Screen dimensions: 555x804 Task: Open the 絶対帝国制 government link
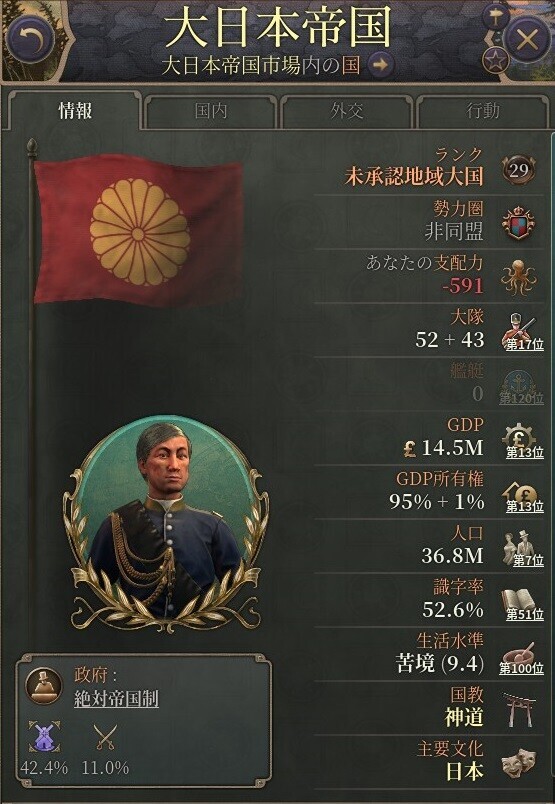click(x=116, y=698)
